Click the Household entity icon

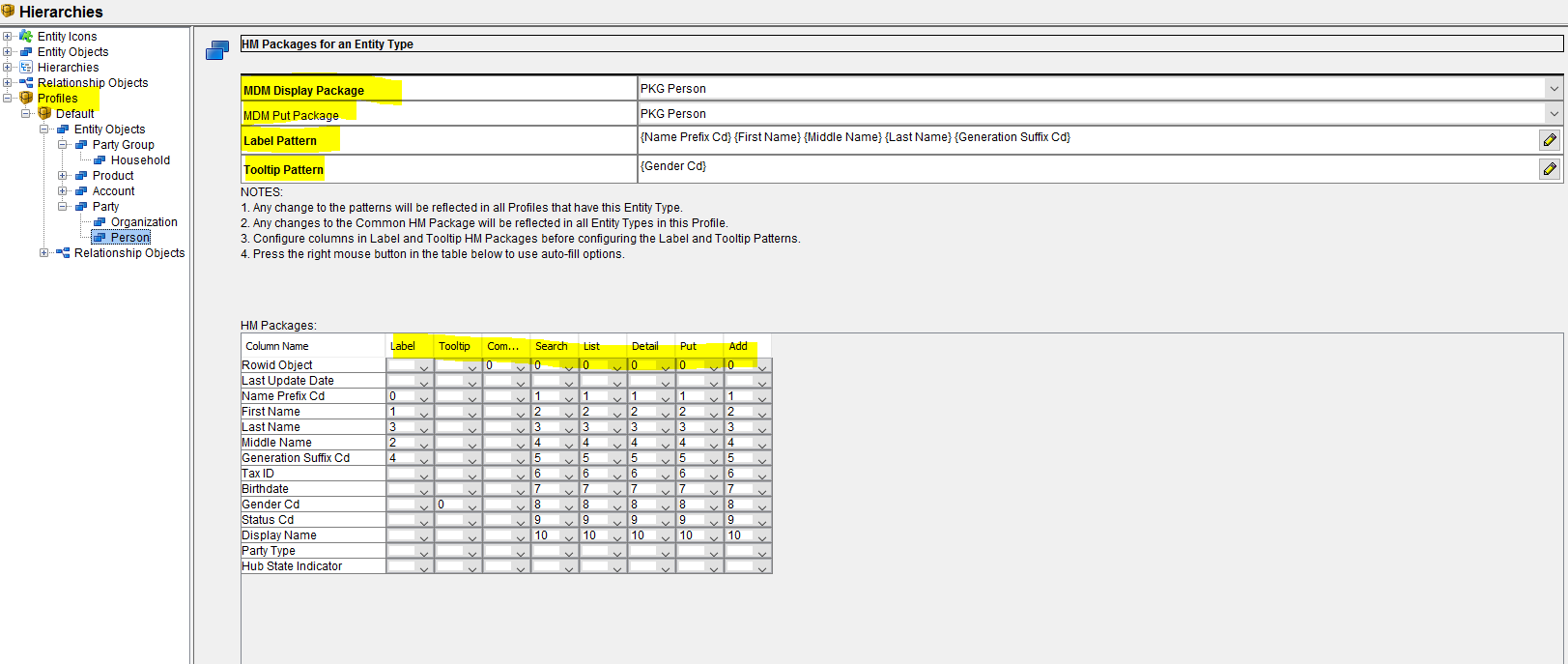point(100,160)
